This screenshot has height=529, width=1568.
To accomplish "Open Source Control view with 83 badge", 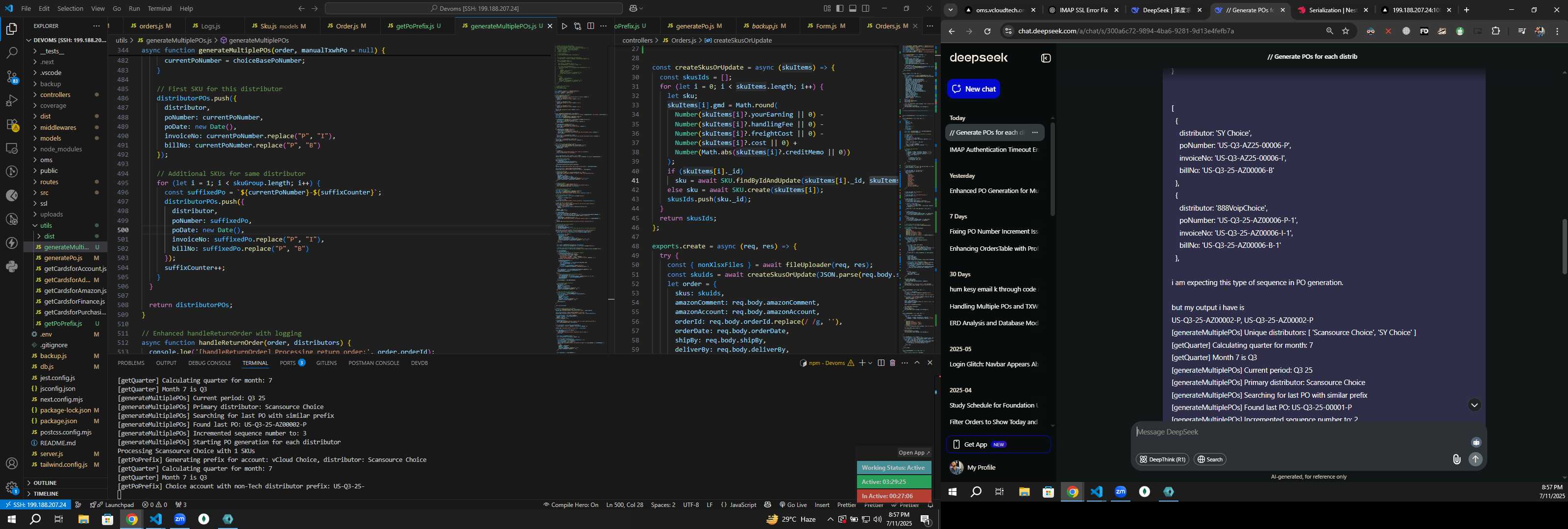I will point(12,77).
